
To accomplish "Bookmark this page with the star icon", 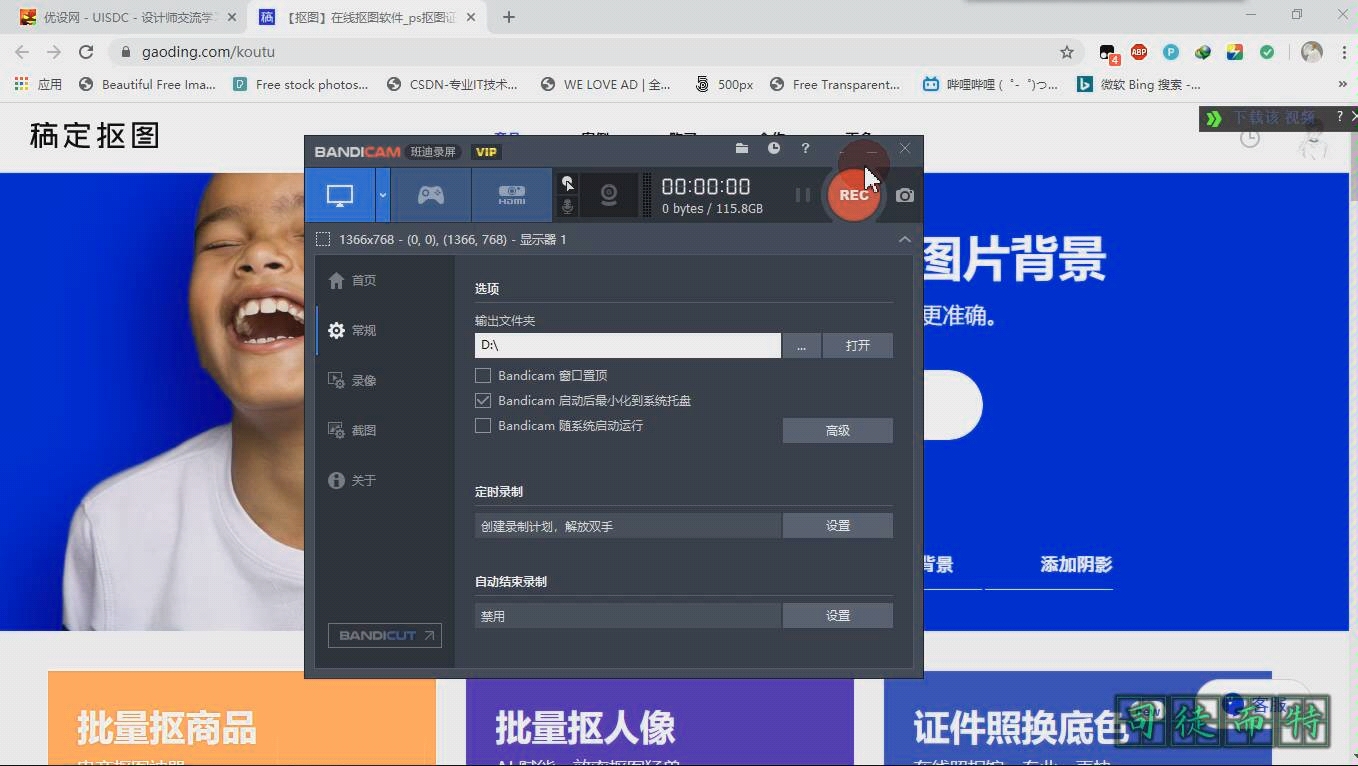I will click(1067, 52).
